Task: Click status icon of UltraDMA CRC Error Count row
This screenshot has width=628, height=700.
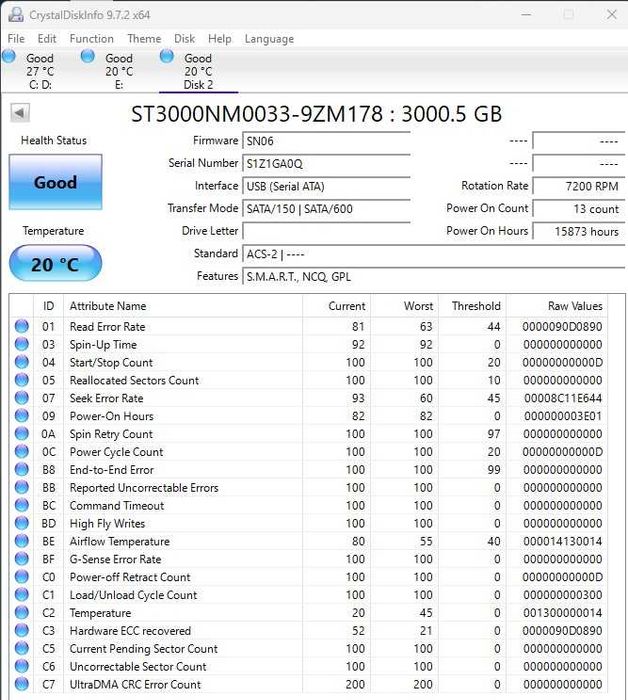Action: pyautogui.click(x=21, y=683)
